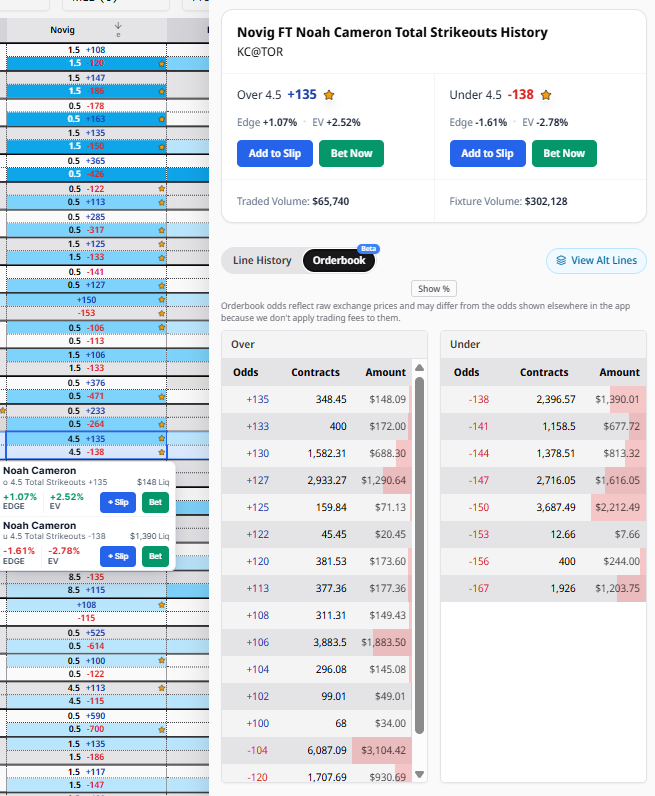Click the Traded Volume $65,740 text

tap(293, 202)
